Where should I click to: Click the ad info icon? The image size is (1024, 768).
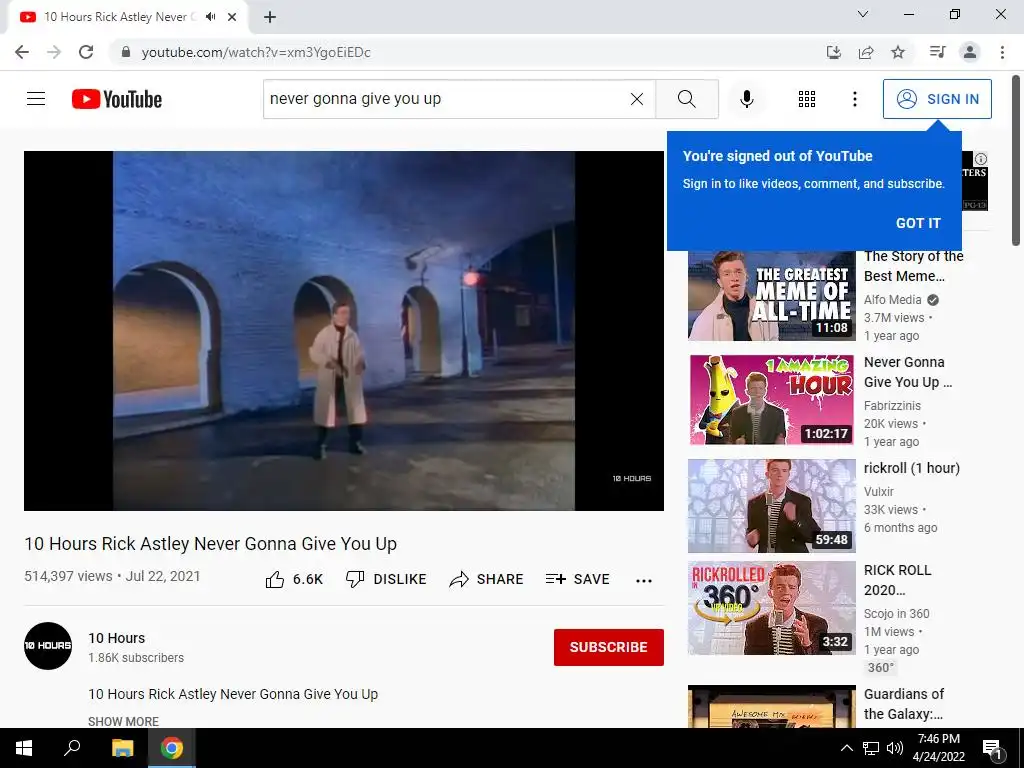[980, 159]
